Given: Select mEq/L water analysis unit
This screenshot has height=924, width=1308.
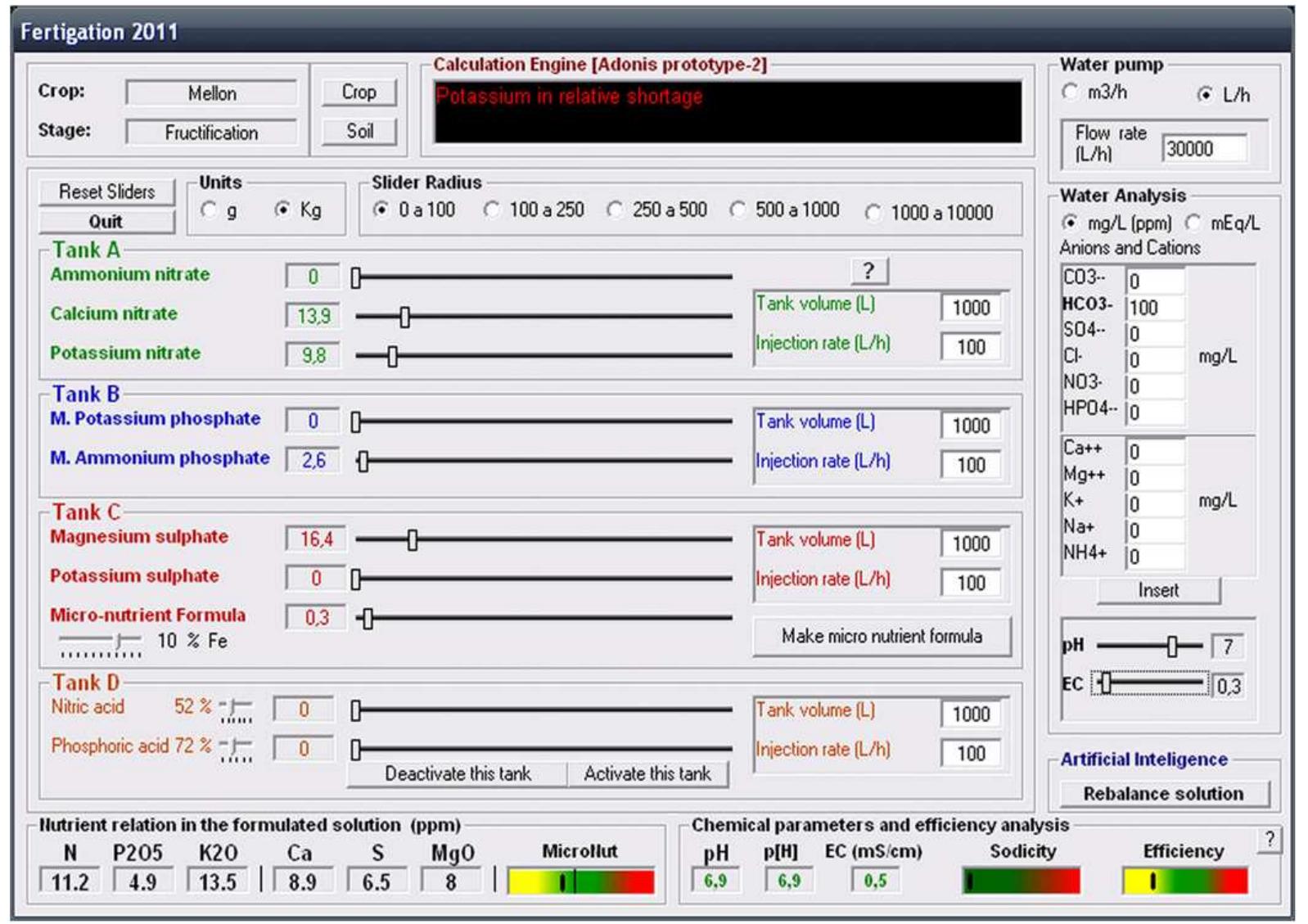Looking at the screenshot, I should coord(1193,222).
